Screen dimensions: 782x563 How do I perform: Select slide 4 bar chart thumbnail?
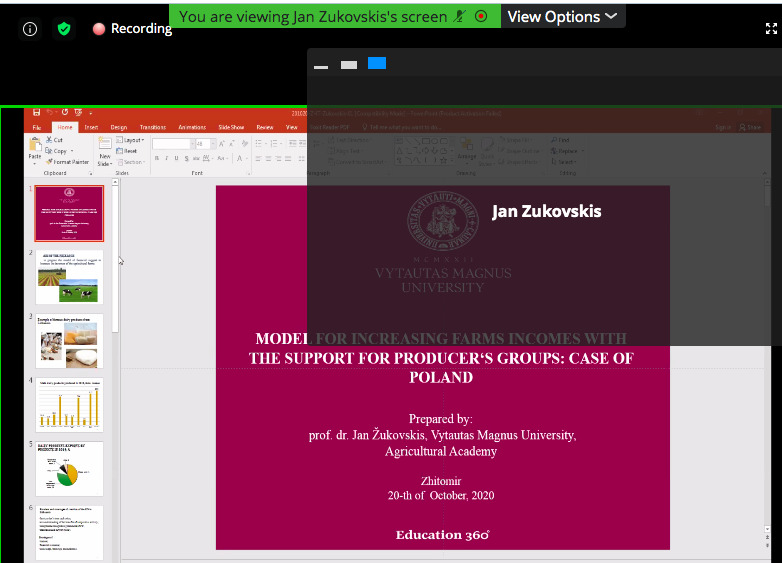69,404
